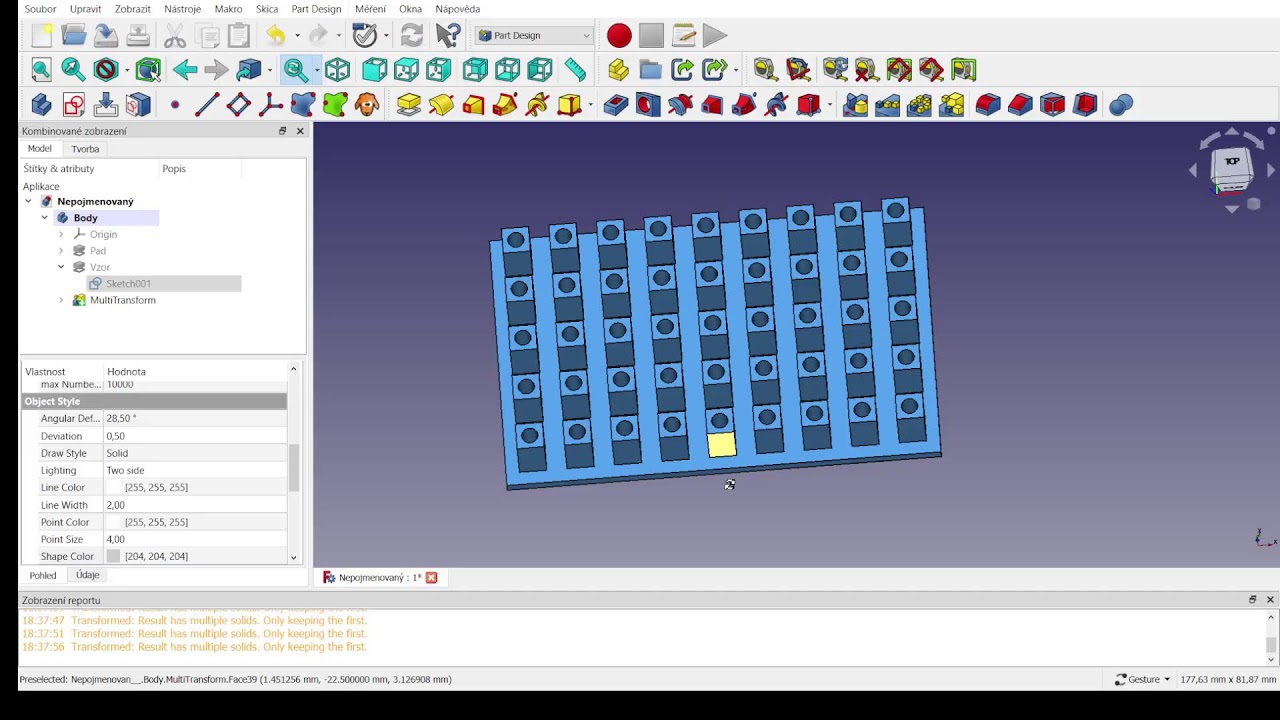This screenshot has height=720, width=1280.
Task: Open the Gesture navigation style dropdown
Action: pyautogui.click(x=1142, y=679)
